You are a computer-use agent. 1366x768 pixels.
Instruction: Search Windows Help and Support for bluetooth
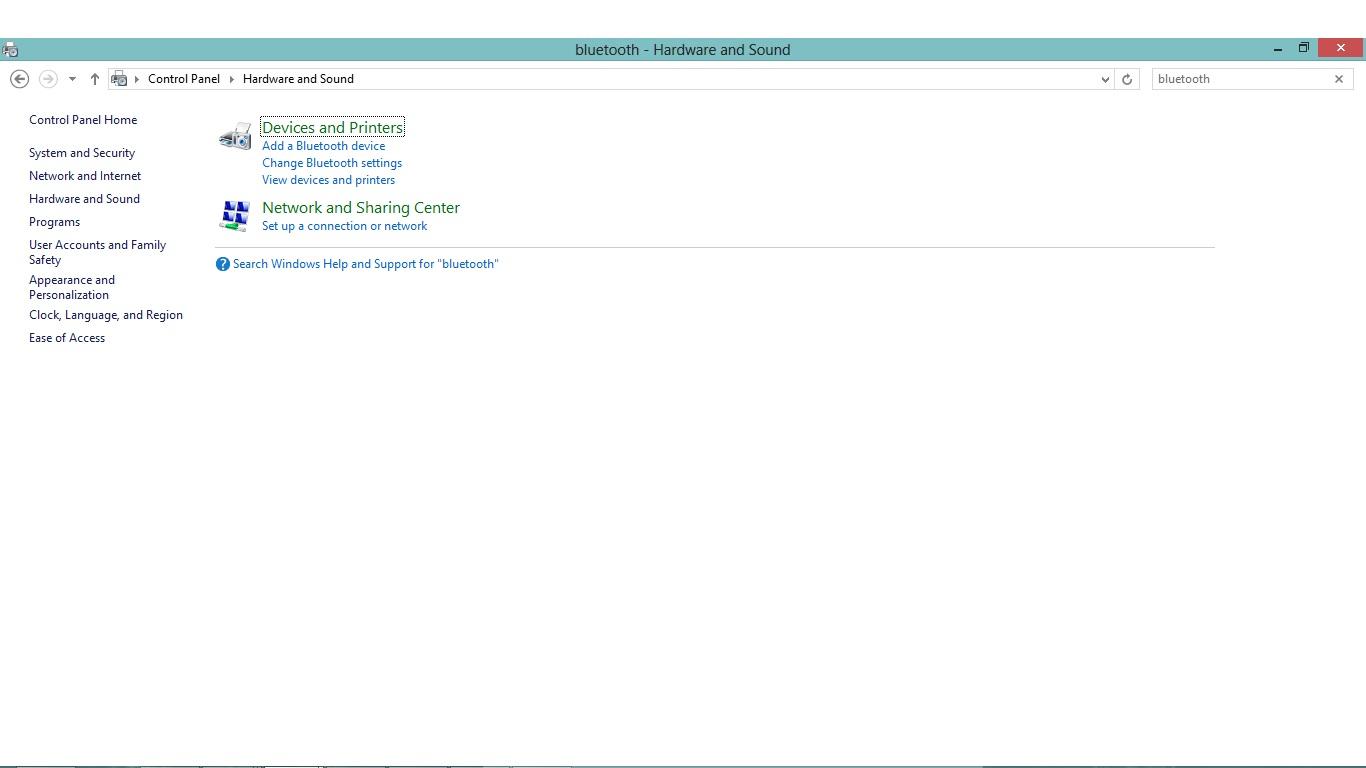click(365, 264)
